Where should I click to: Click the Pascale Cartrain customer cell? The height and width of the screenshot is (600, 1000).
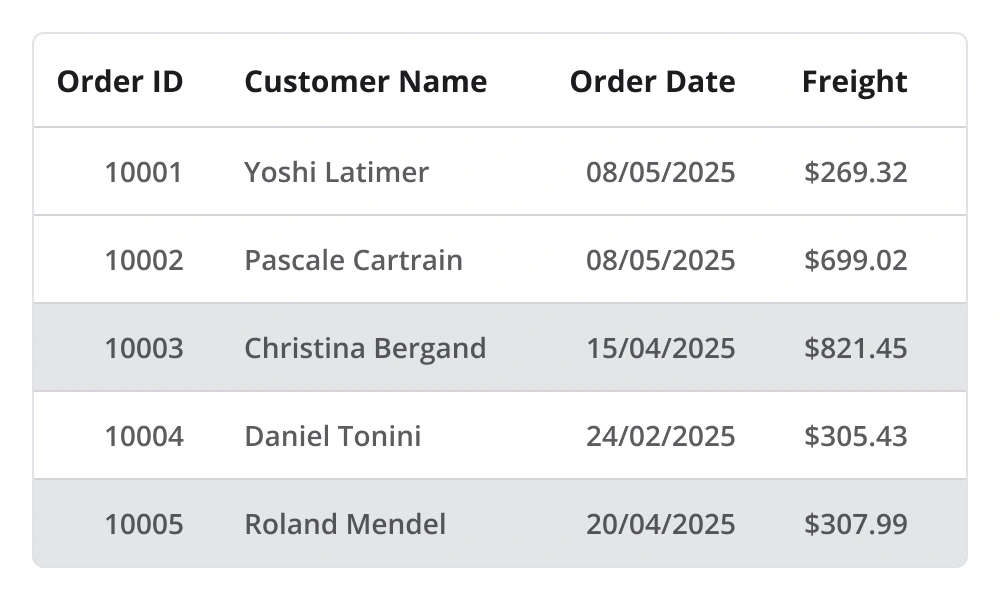coord(353,260)
